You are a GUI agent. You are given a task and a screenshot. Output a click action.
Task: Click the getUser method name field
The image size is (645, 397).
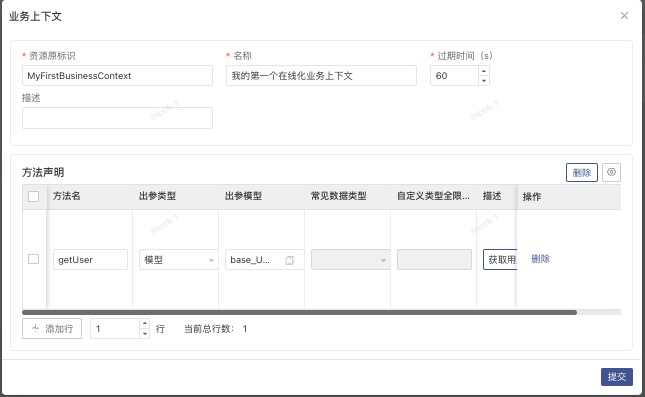click(x=90, y=260)
